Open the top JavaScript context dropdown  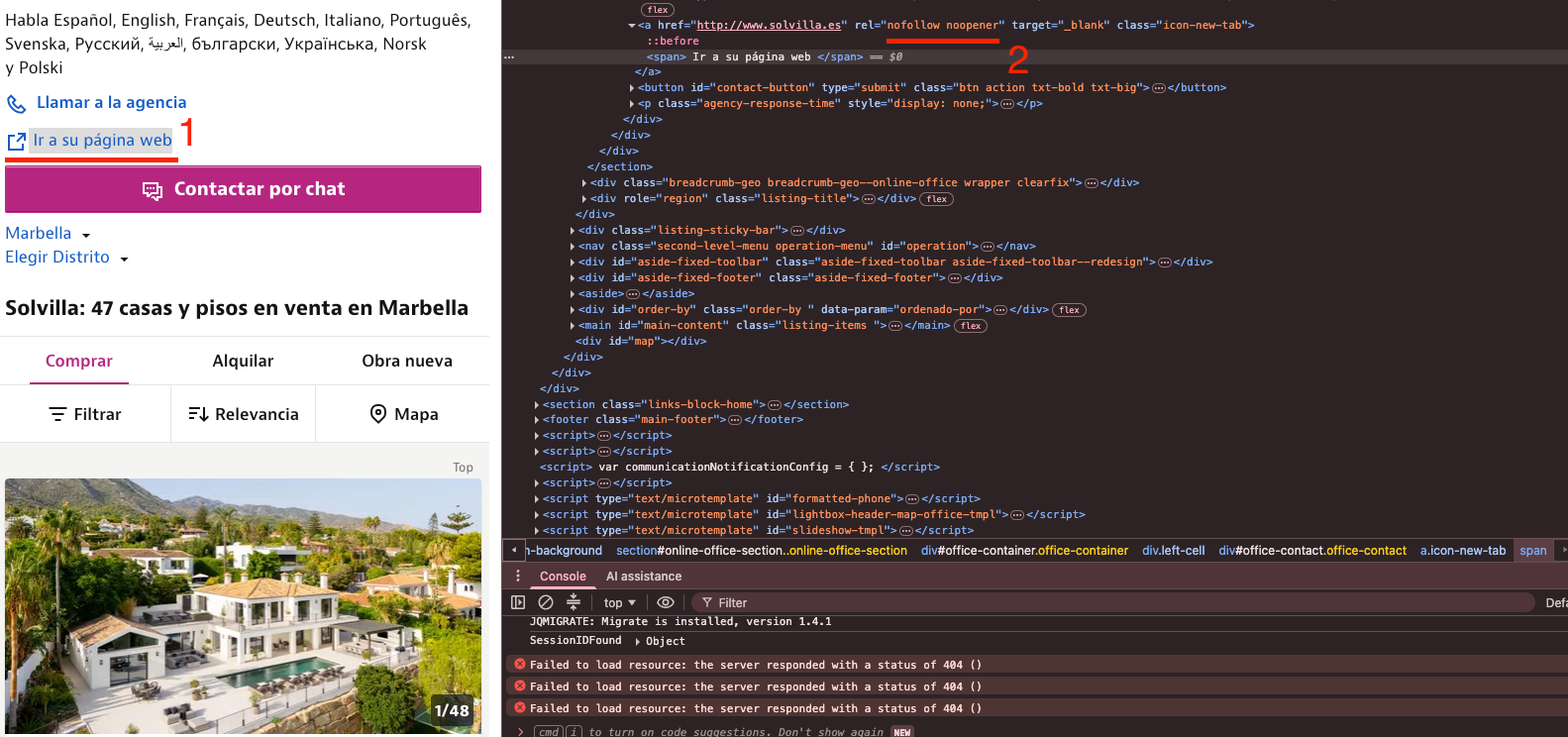click(x=620, y=602)
